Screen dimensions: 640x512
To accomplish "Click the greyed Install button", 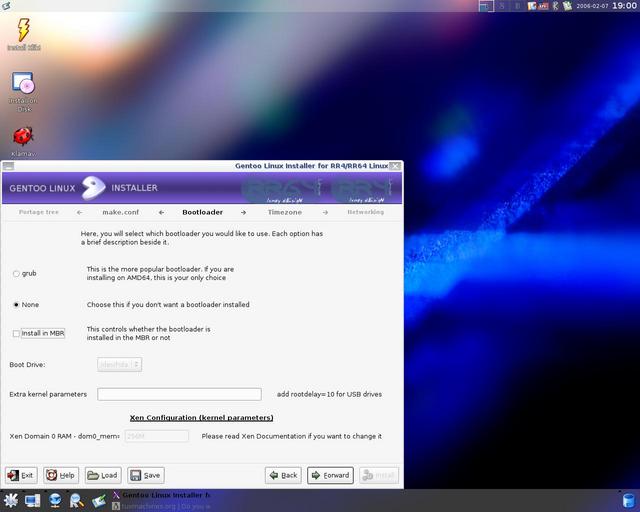I will tap(379, 475).
